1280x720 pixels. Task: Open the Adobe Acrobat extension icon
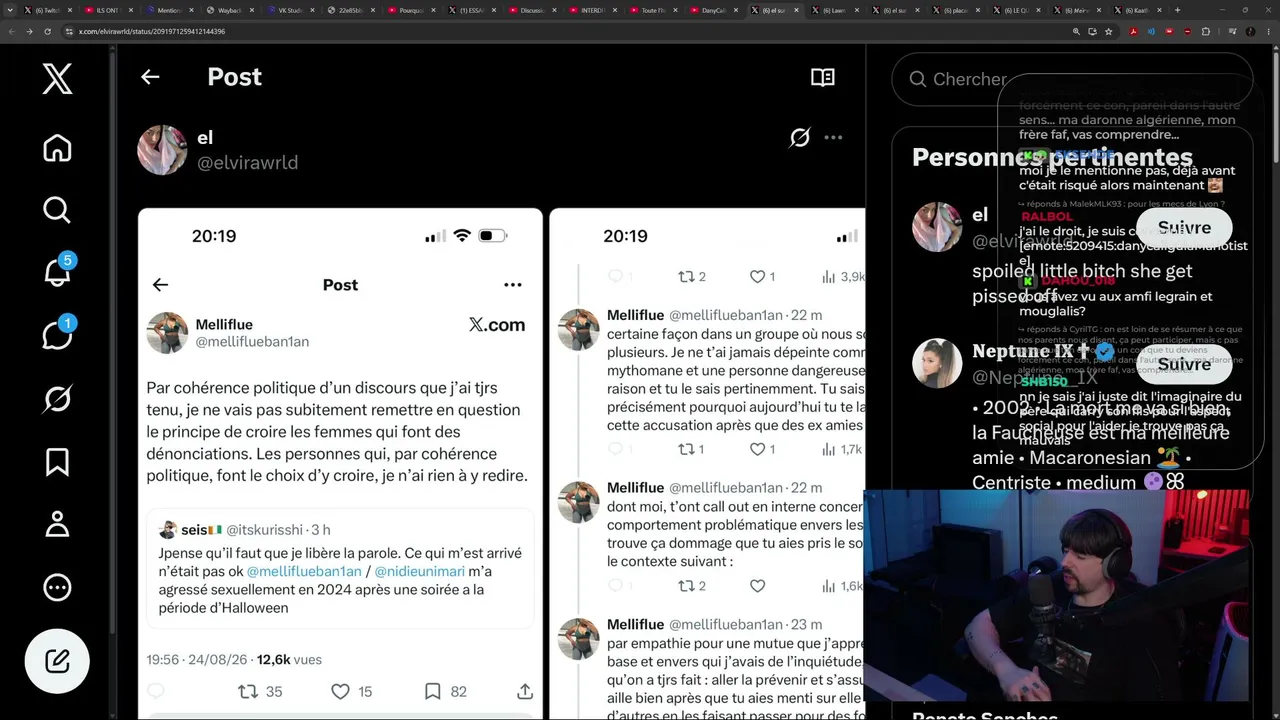[1133, 31]
